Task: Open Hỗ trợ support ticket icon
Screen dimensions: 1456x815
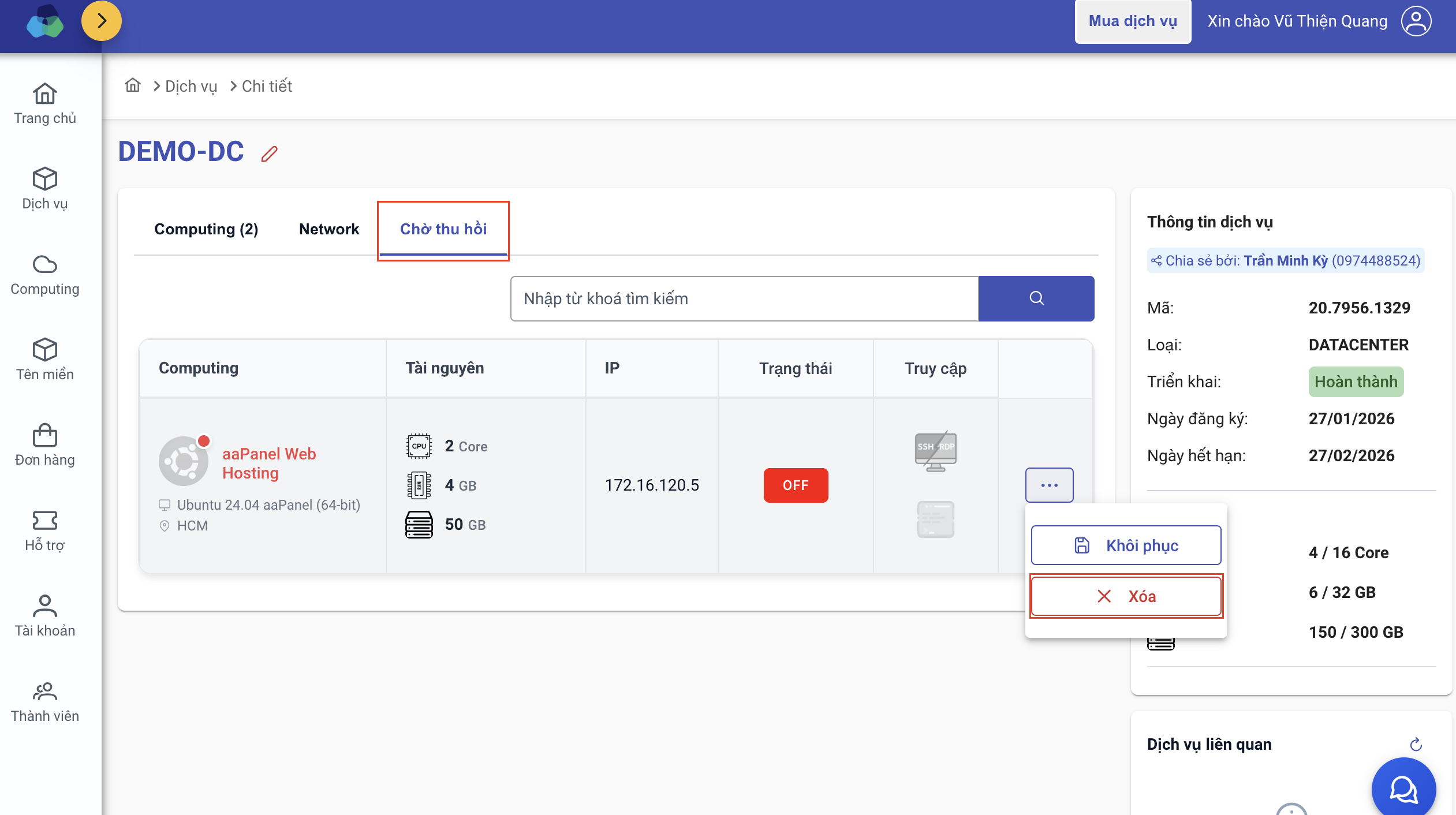Action: point(45,521)
